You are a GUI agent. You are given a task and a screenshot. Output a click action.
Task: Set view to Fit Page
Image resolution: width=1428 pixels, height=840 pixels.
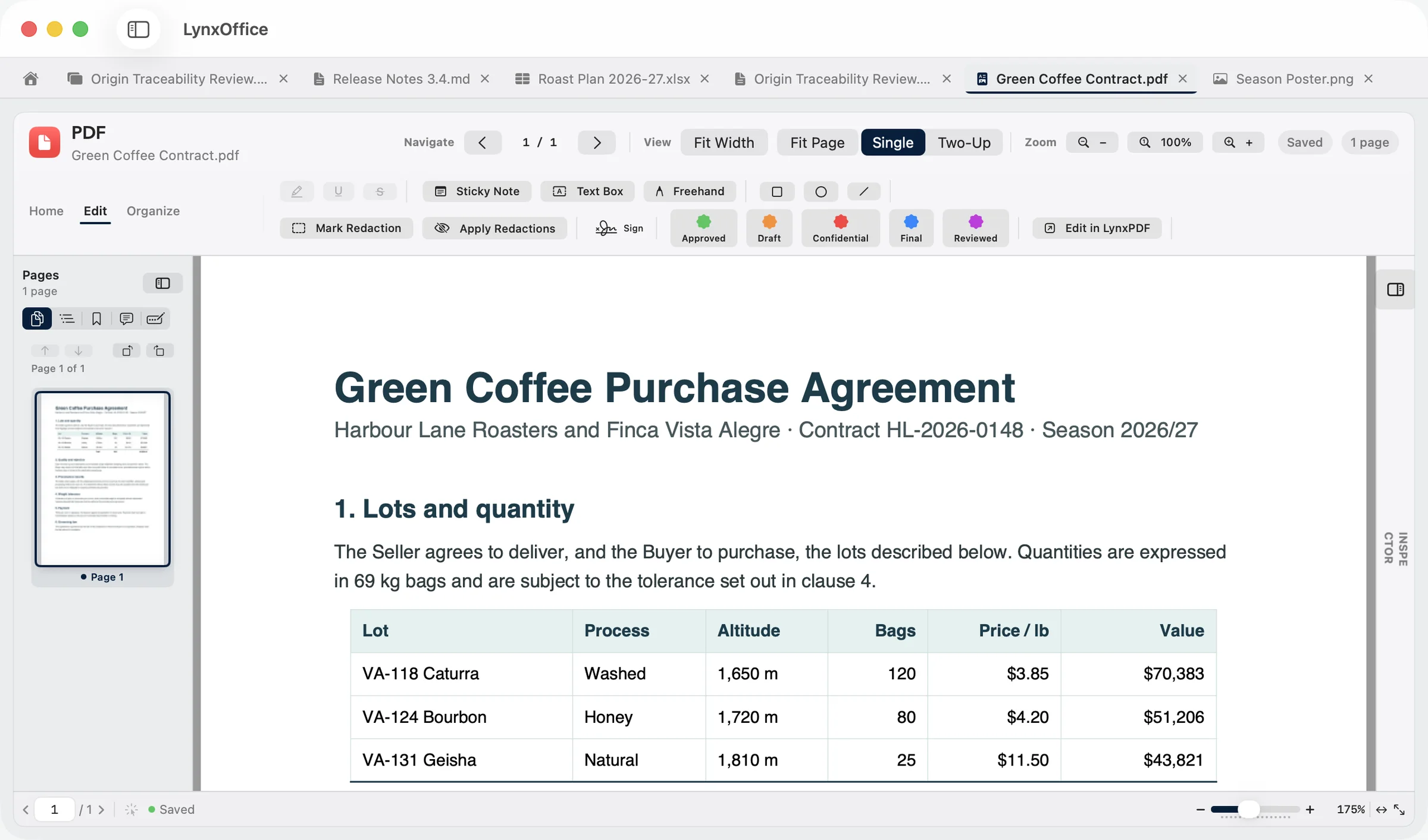[x=817, y=142]
